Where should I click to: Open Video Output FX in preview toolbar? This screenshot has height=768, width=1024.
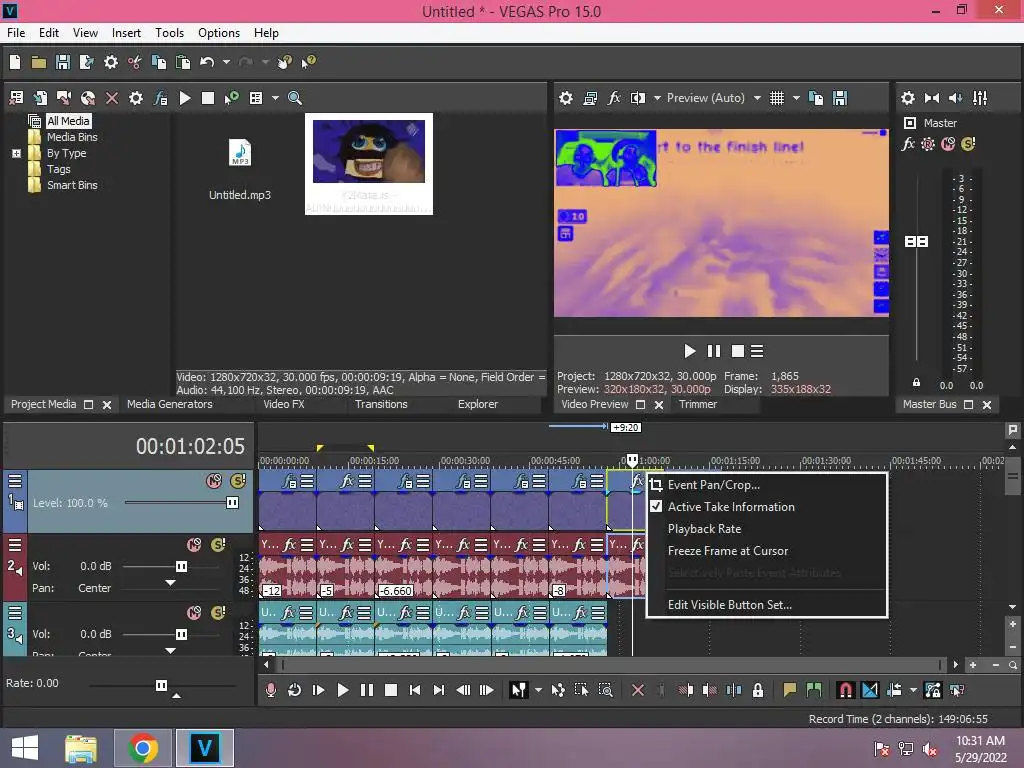pyautogui.click(x=614, y=98)
